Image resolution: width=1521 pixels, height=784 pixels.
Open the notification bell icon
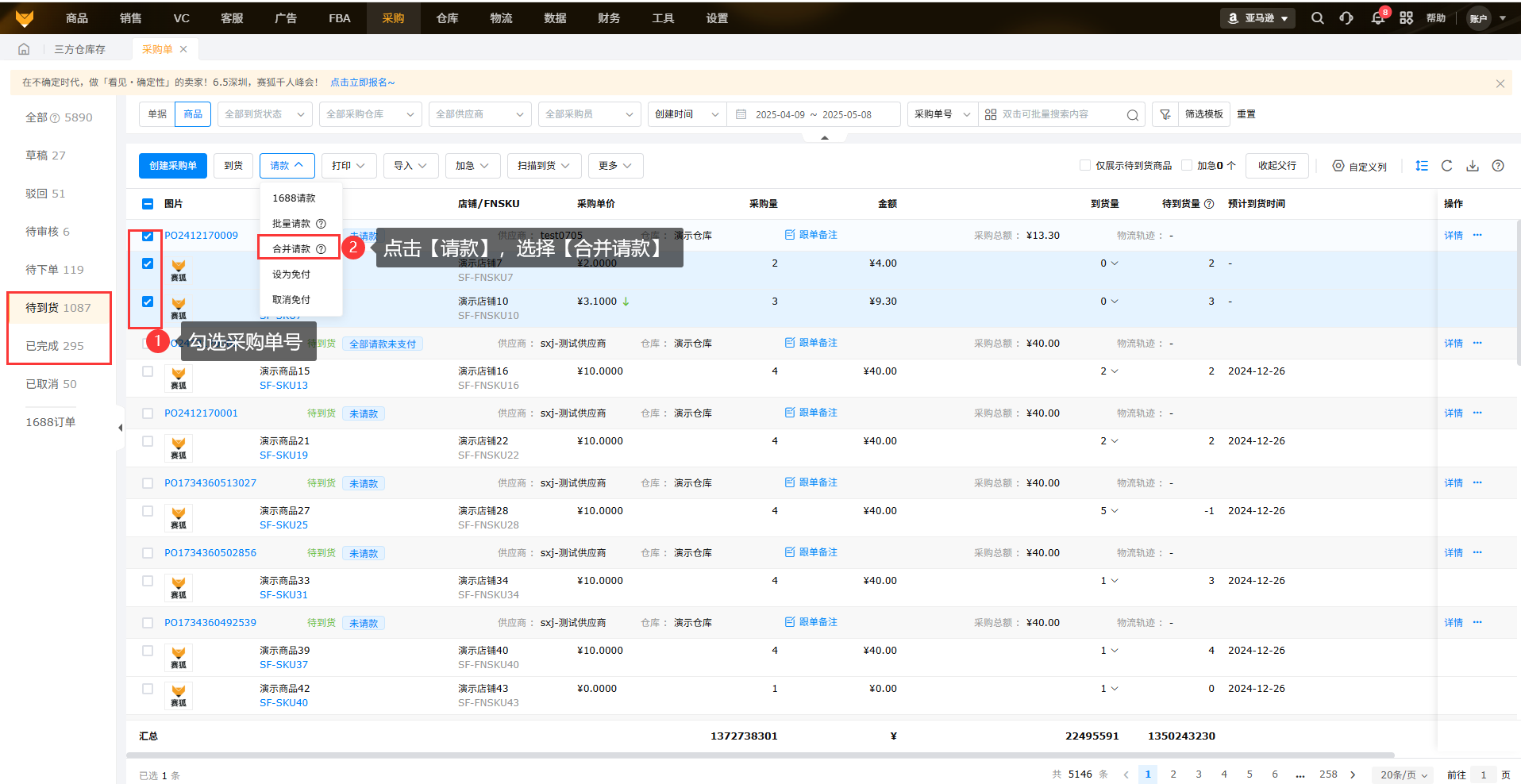1377,18
